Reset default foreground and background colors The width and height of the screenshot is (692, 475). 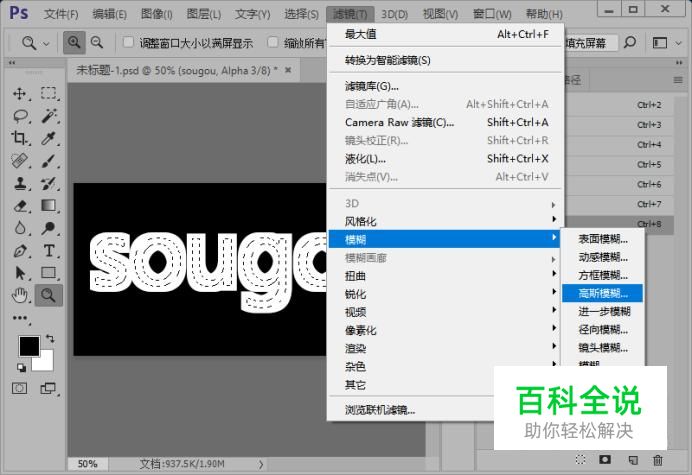21,367
